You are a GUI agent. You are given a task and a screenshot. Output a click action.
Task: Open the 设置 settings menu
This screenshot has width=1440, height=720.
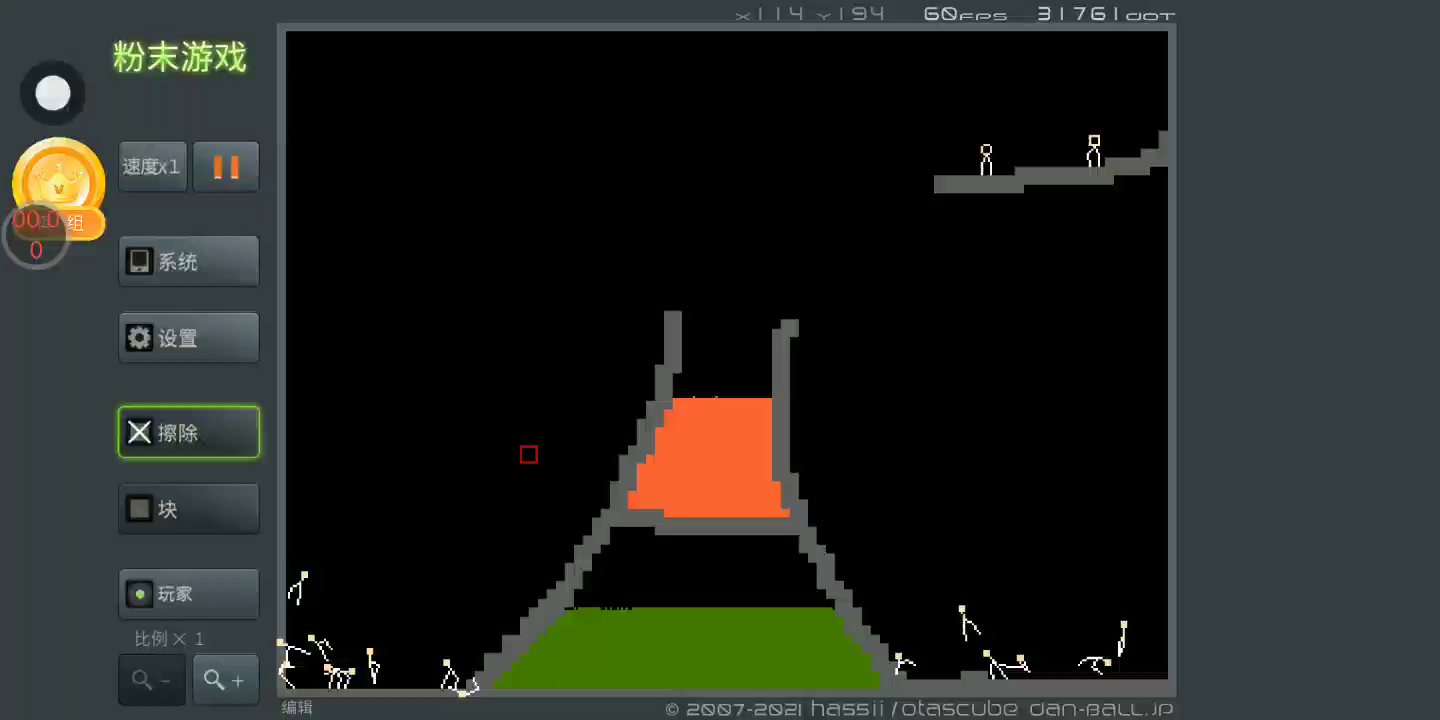tap(189, 338)
